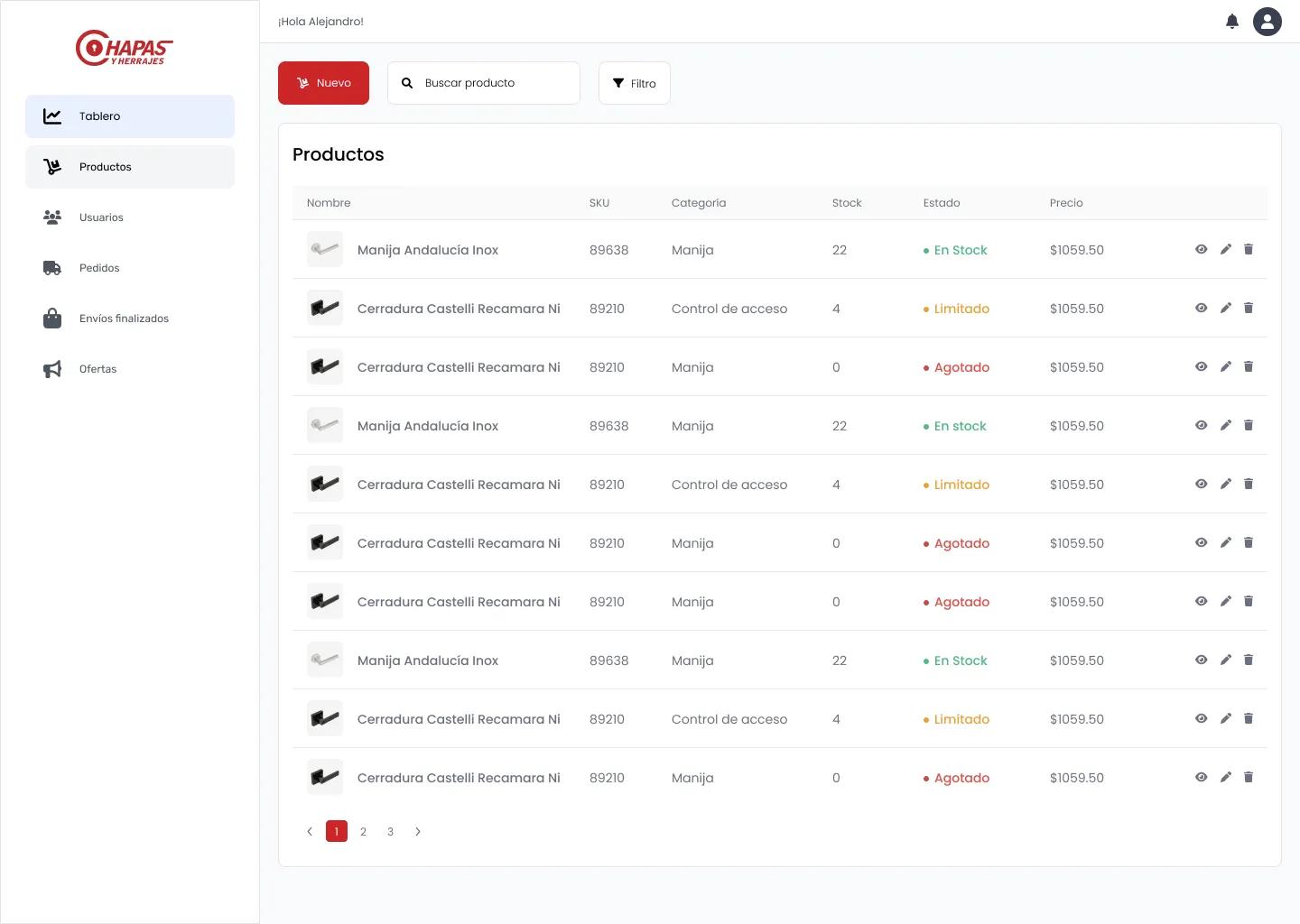Navigate to Pedidos
Image resolution: width=1300 pixels, height=924 pixels.
130,268
